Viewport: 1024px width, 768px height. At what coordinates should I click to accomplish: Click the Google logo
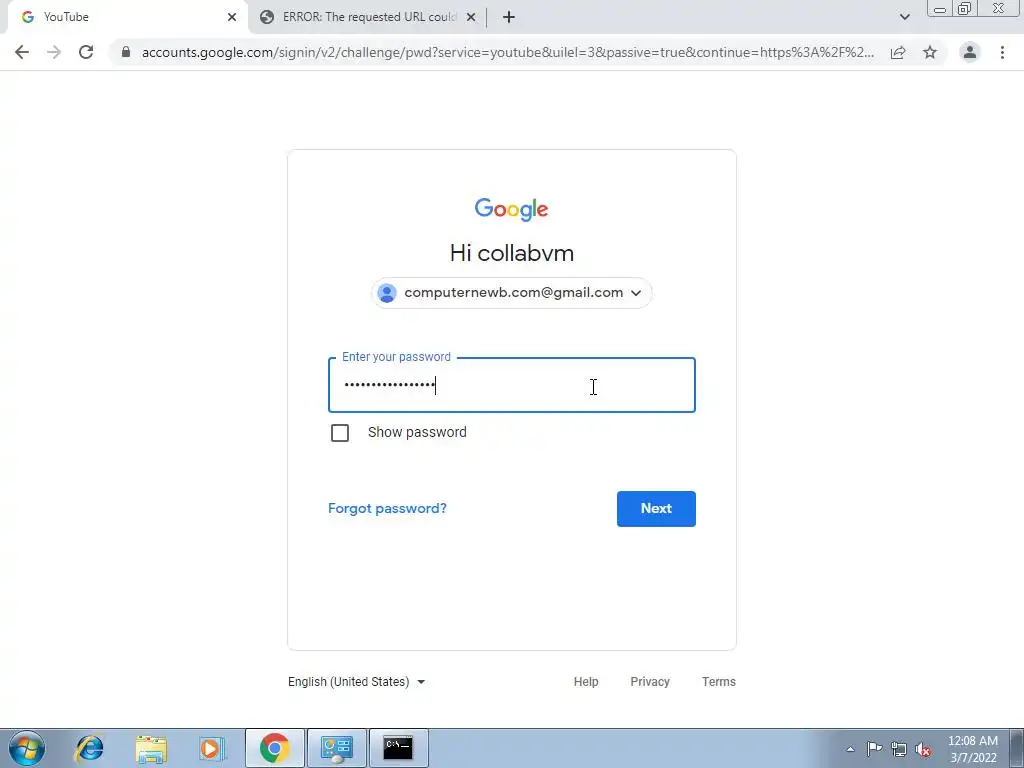click(x=511, y=209)
